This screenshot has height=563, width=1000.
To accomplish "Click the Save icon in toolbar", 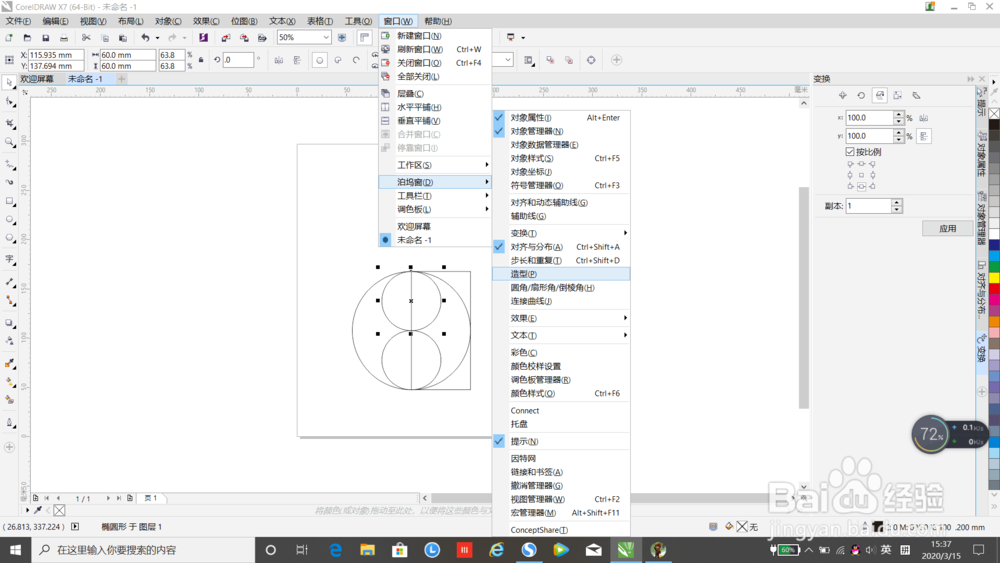I will click(x=45, y=38).
